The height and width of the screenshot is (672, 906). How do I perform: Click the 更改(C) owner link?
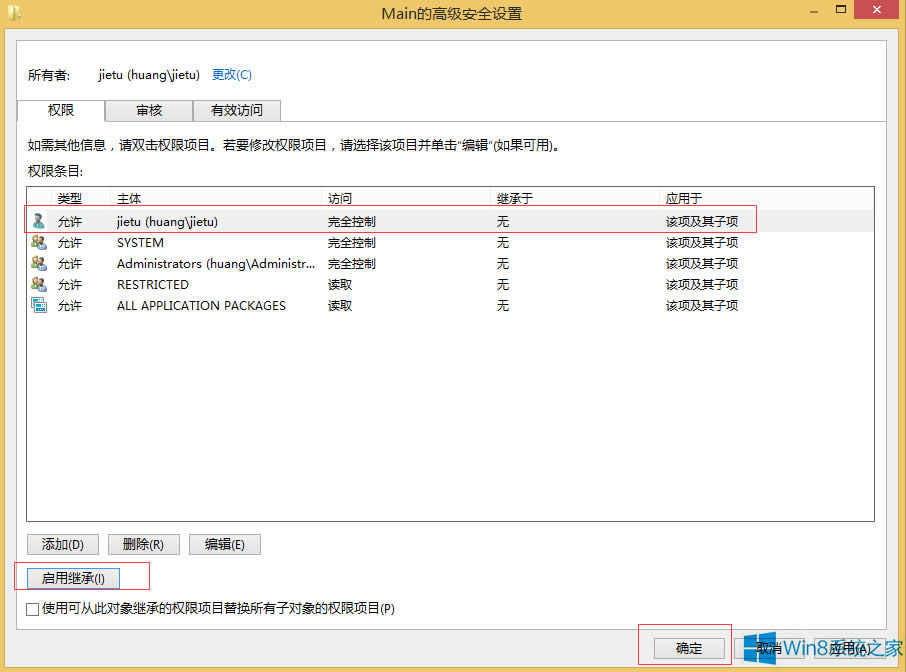[x=232, y=74]
